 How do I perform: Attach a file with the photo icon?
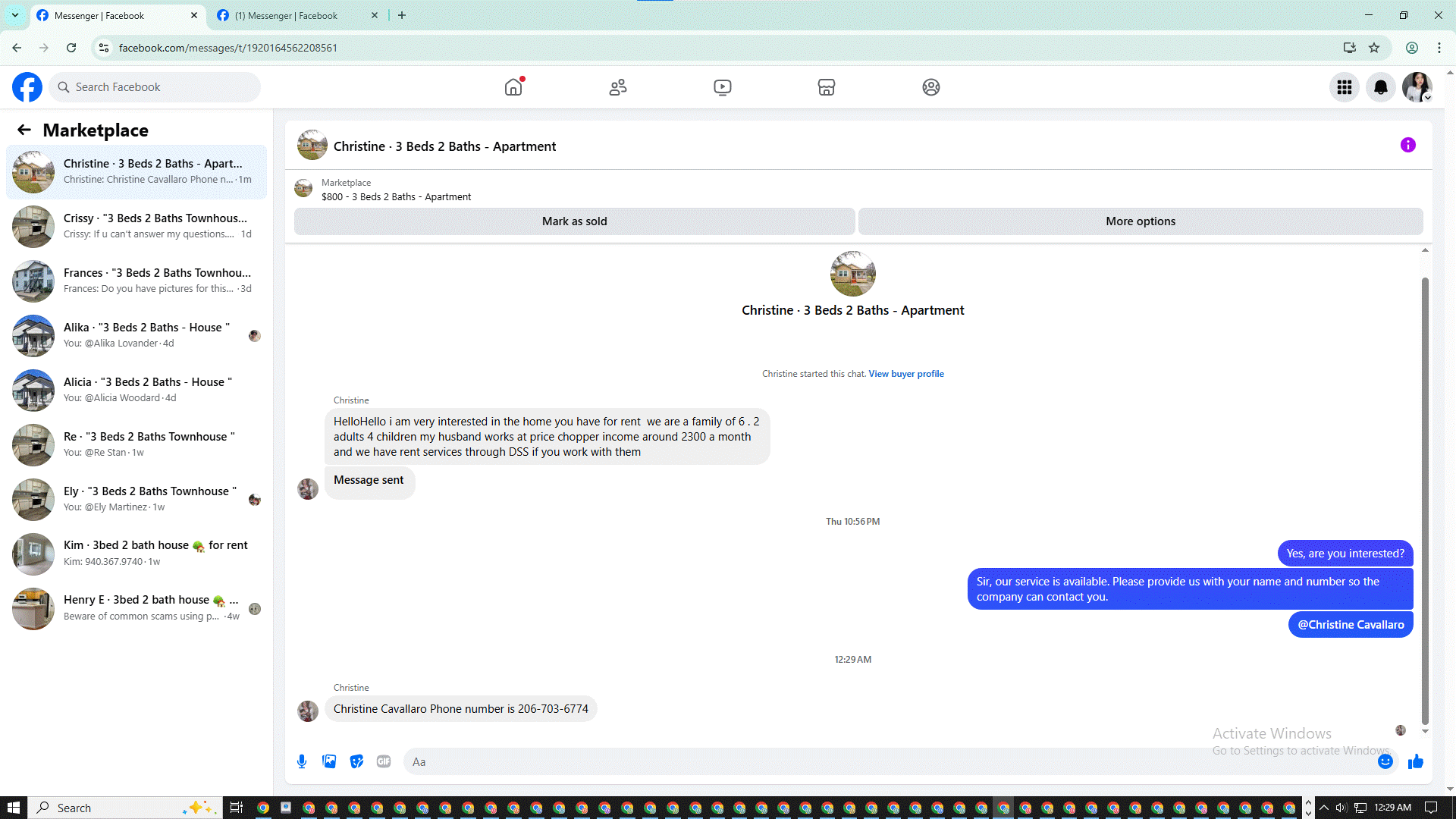pyautogui.click(x=329, y=761)
